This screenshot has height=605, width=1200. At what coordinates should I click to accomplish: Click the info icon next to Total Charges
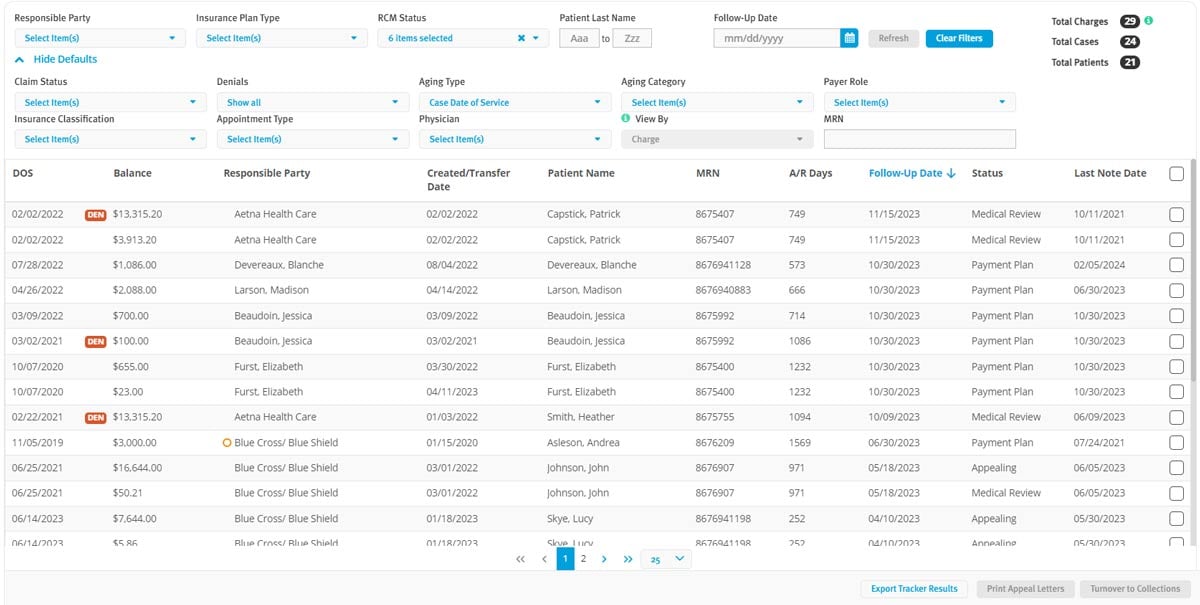pos(1149,20)
